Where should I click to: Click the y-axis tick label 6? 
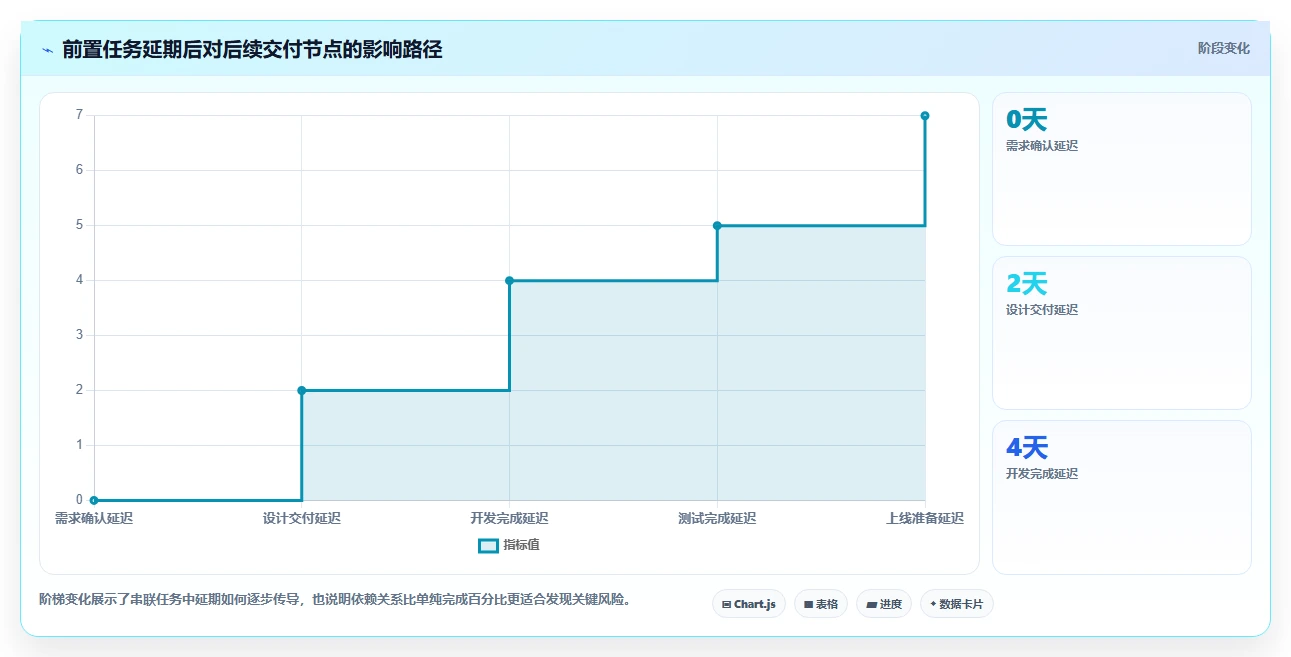tap(79, 170)
